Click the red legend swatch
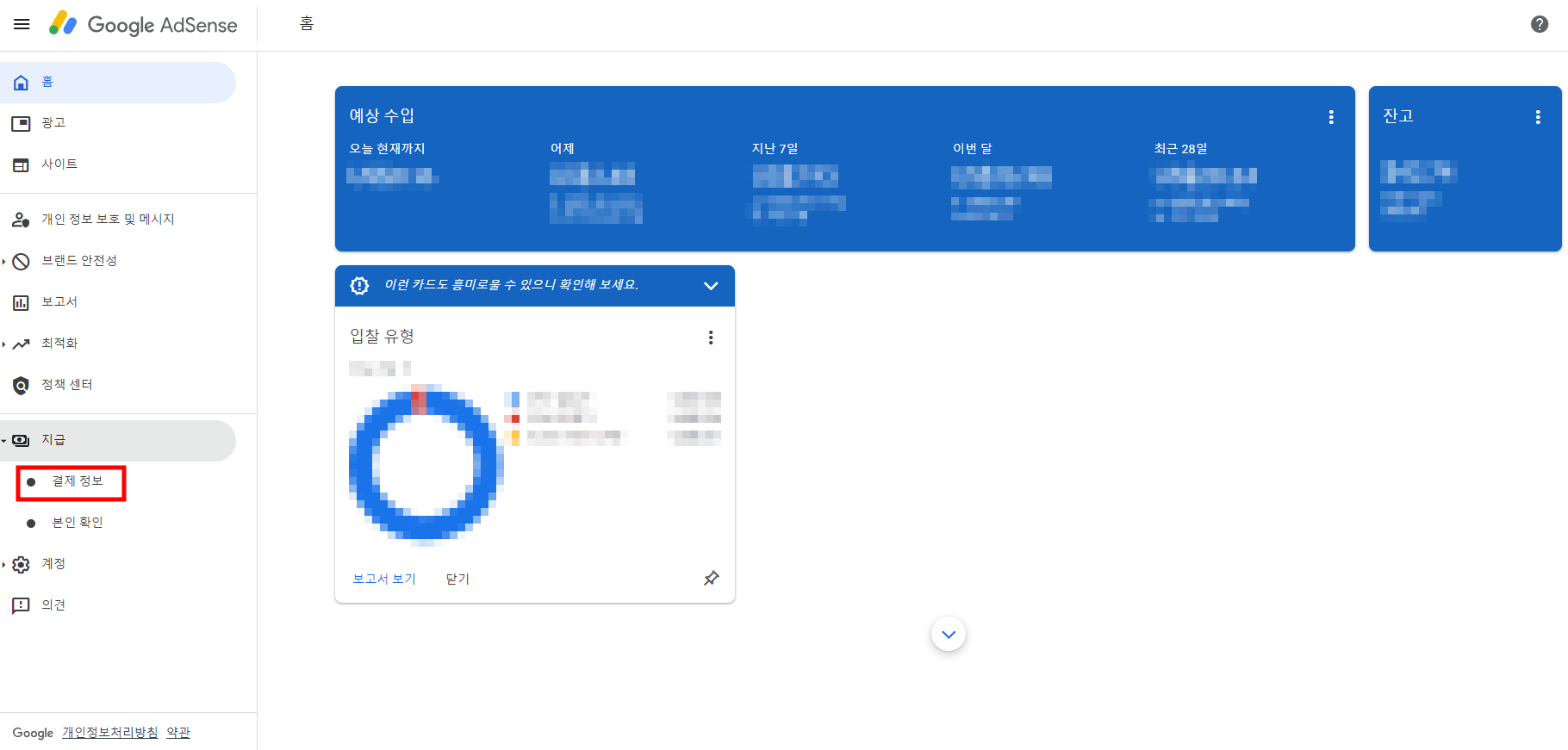Viewport: 1568px width, 750px height. (x=515, y=419)
